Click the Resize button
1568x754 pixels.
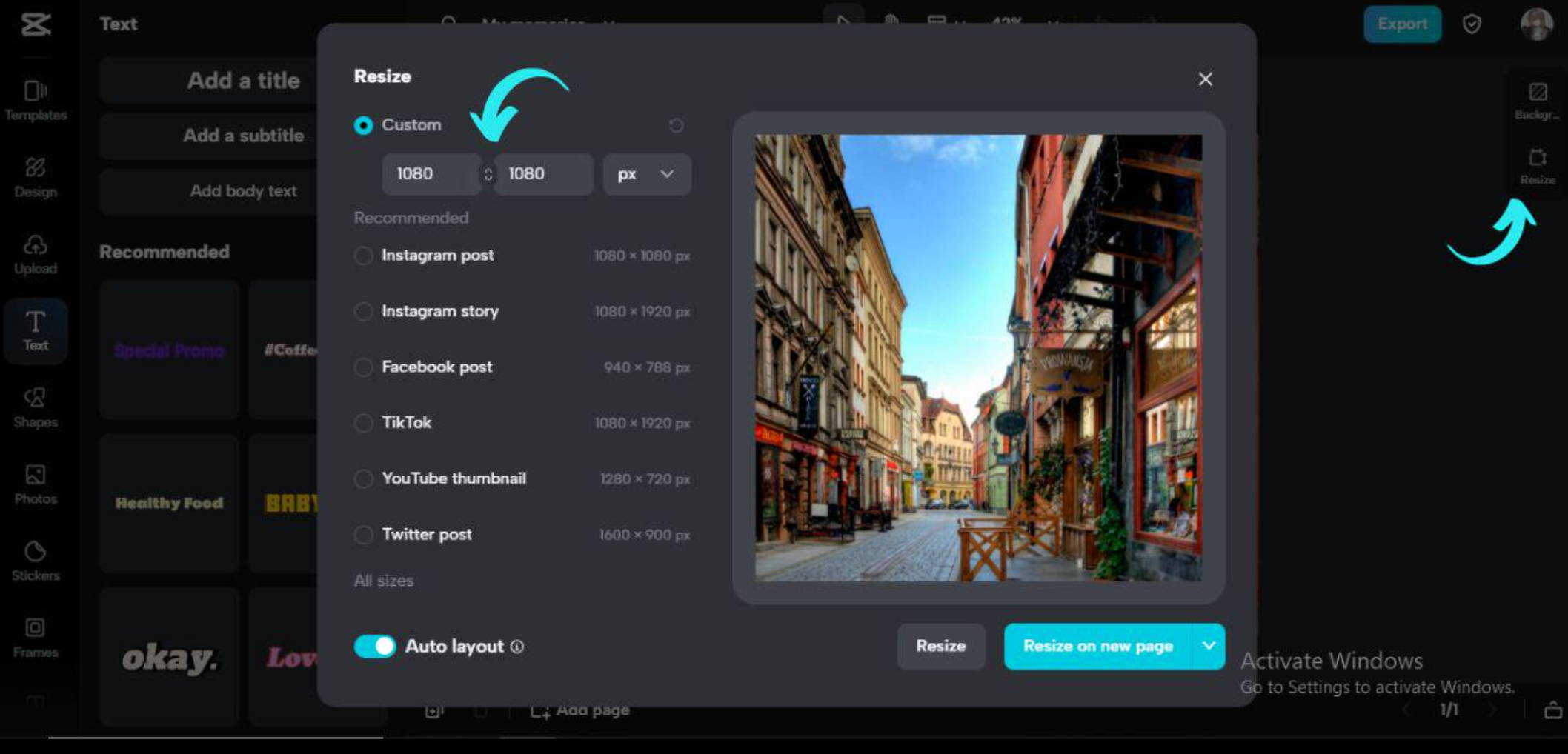click(941, 647)
